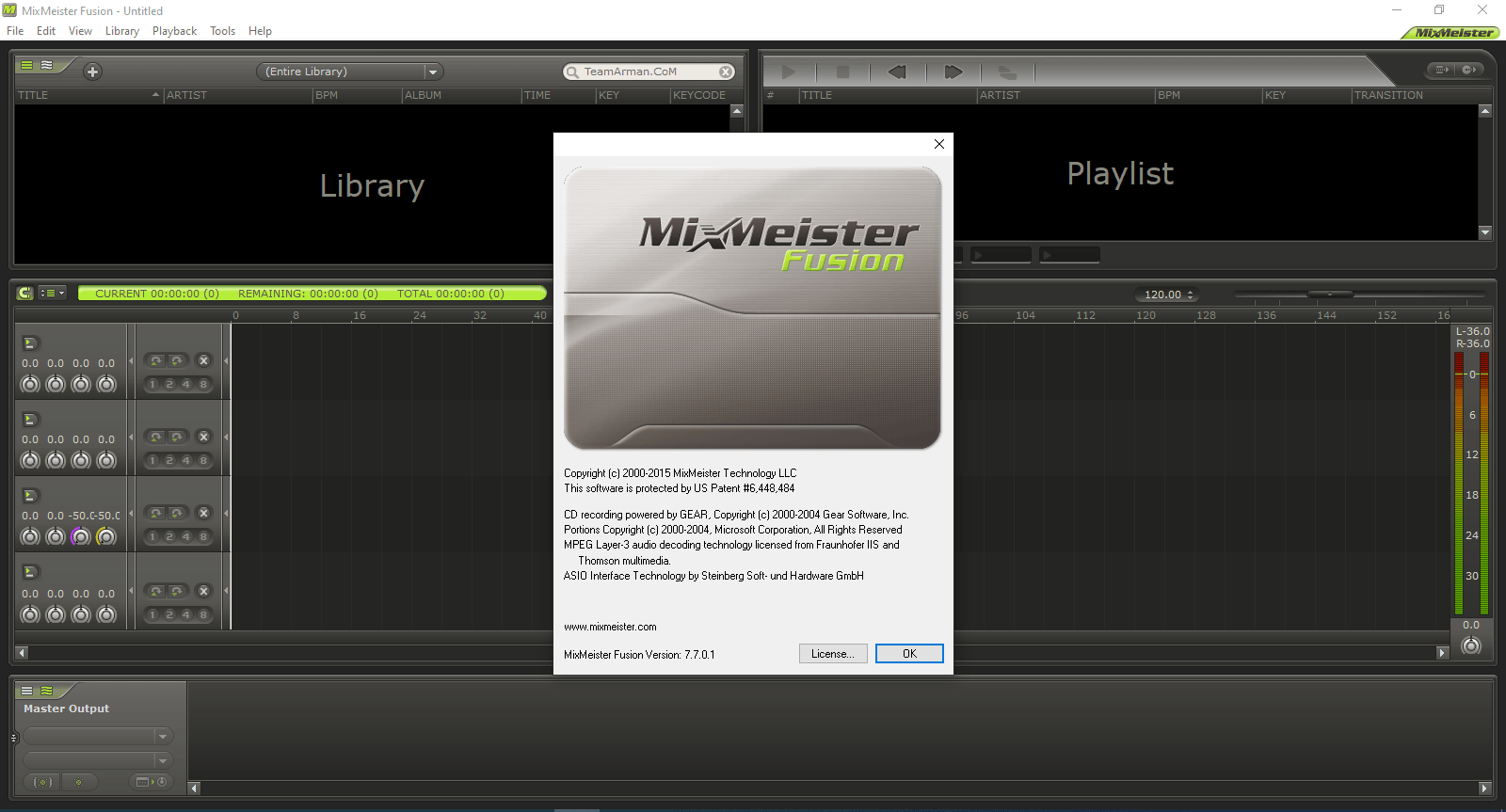Open the File menu
The image size is (1506, 812).
point(15,31)
